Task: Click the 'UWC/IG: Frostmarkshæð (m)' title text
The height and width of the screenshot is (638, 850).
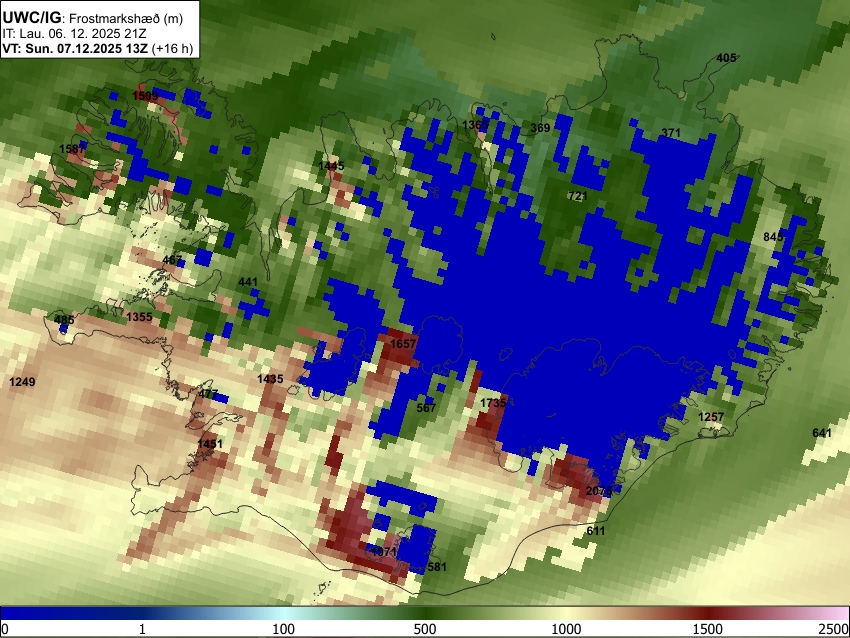Action: point(93,18)
